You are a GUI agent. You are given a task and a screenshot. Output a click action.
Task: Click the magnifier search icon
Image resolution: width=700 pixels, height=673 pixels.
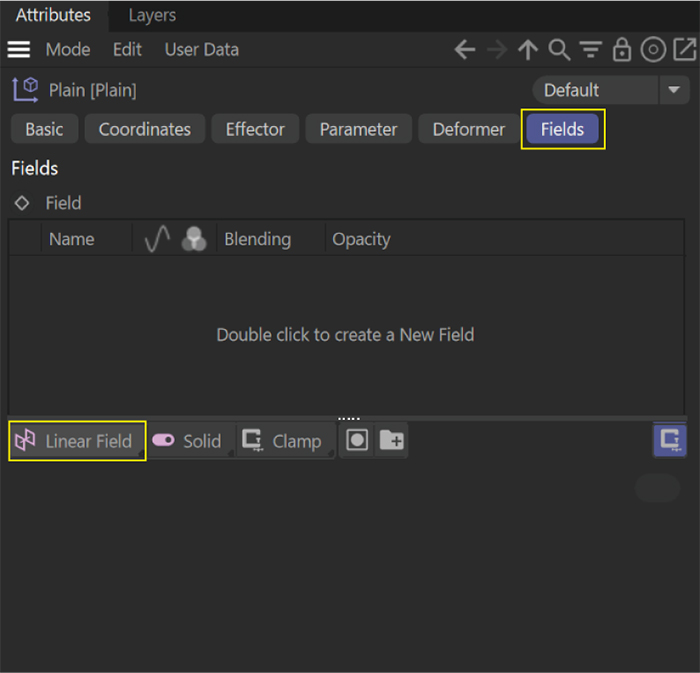(x=559, y=50)
